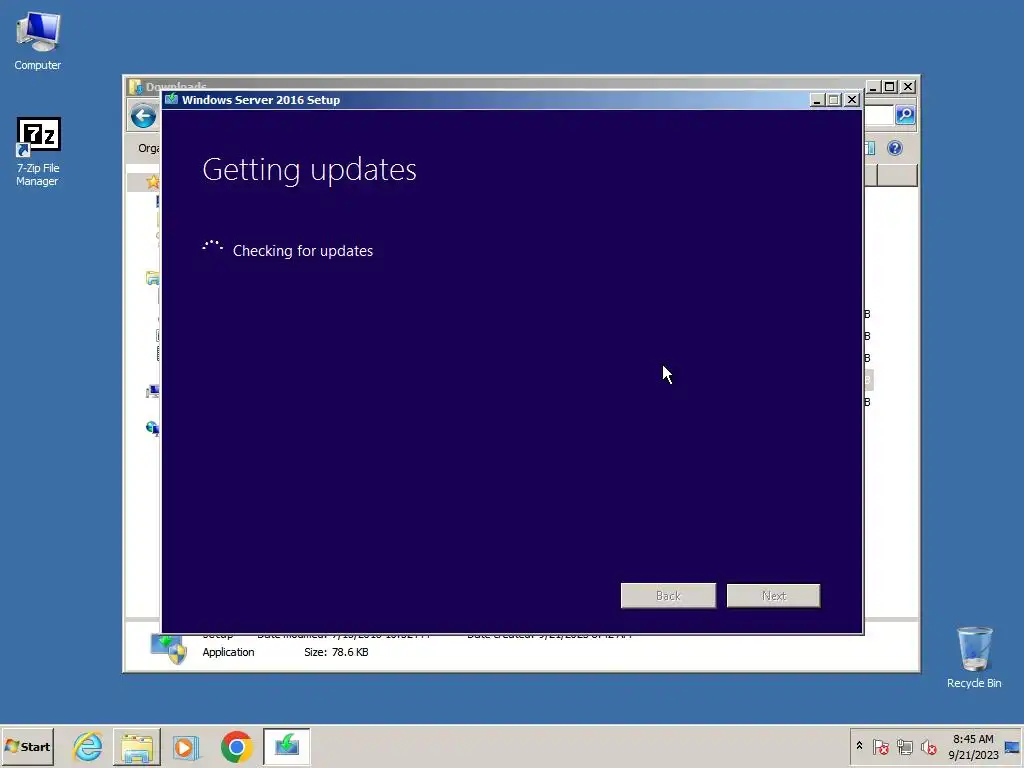Open Help in the Downloads window
Viewport: 1024px width, 768px height.
point(895,148)
